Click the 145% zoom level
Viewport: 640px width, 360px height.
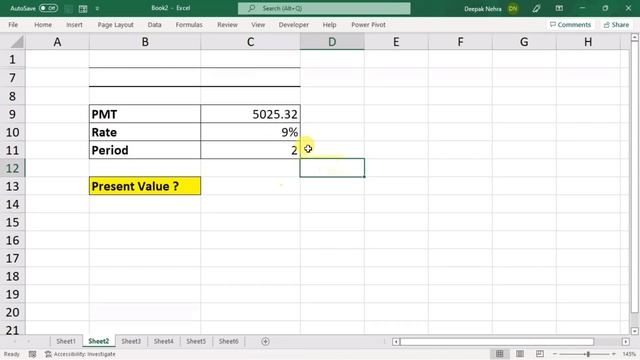(629, 354)
